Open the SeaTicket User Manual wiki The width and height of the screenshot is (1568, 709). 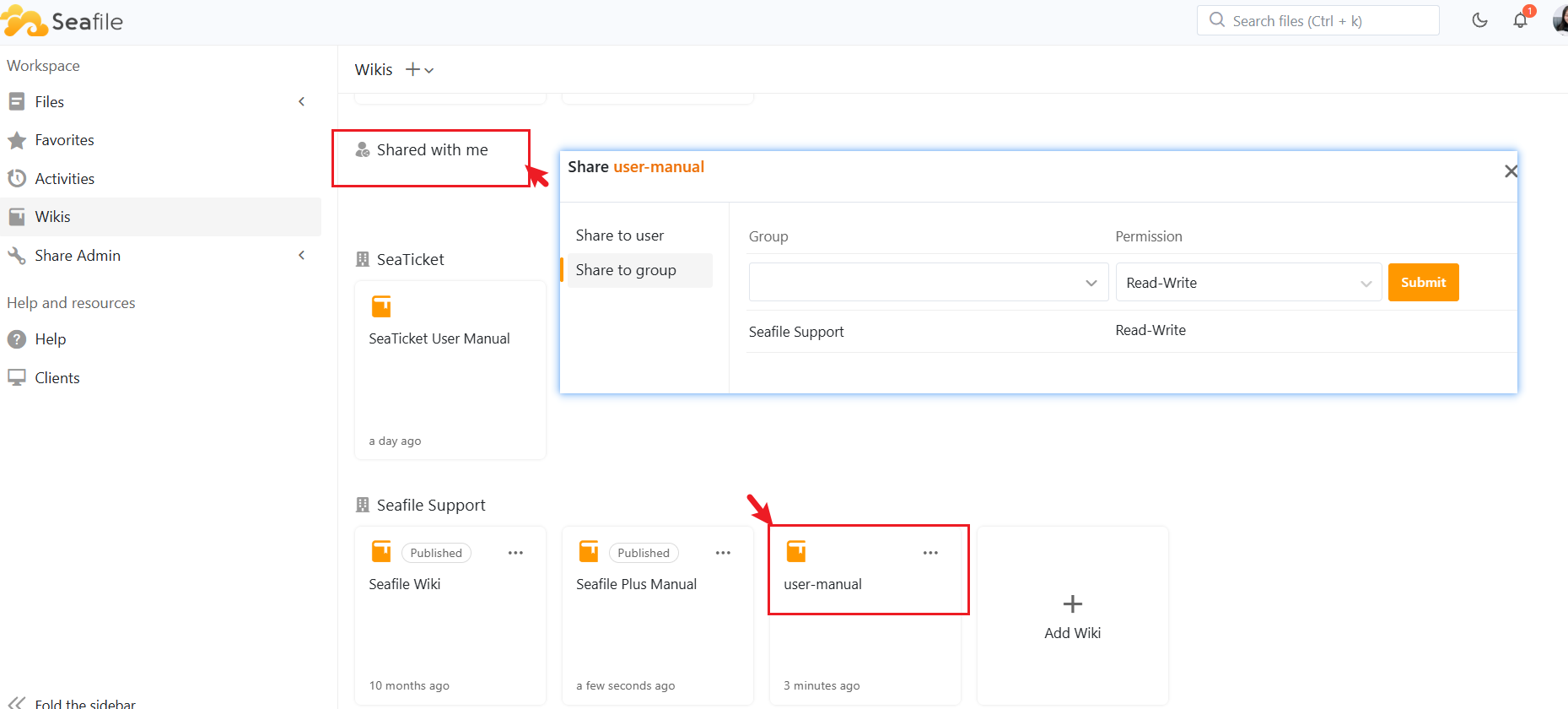click(x=439, y=338)
